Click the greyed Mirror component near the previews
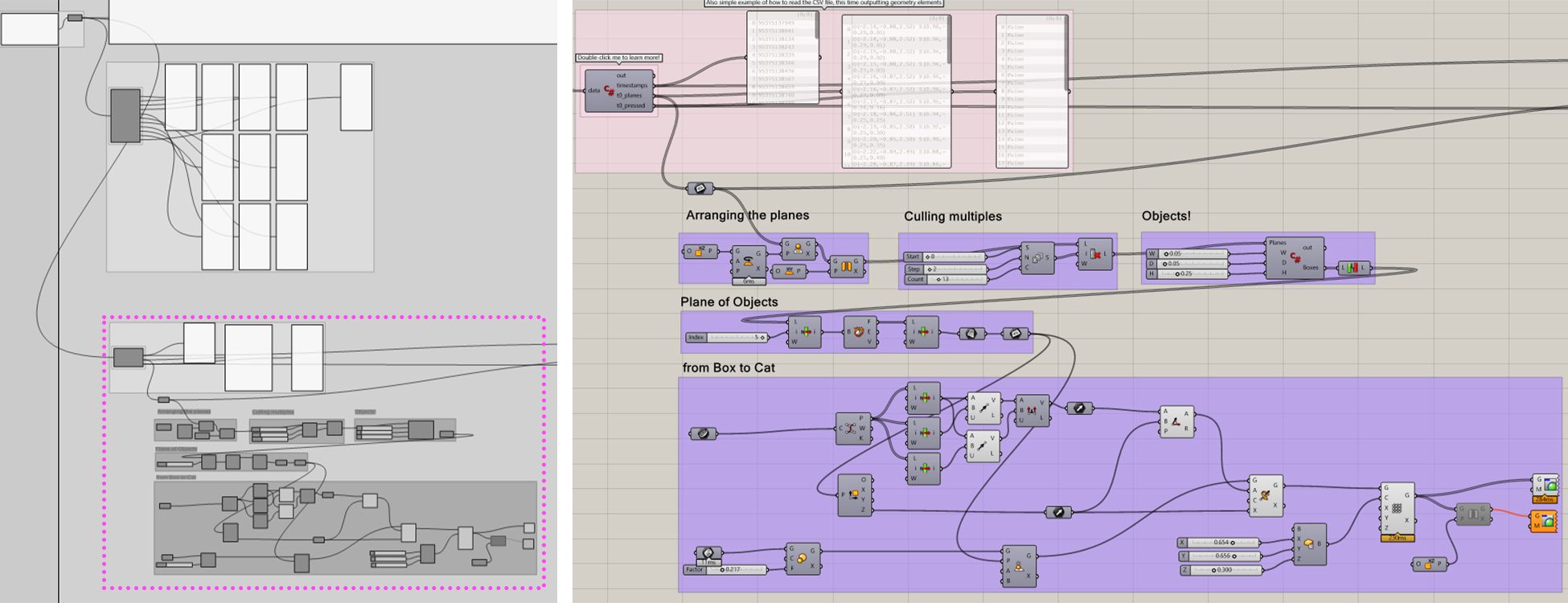 pos(1473,514)
